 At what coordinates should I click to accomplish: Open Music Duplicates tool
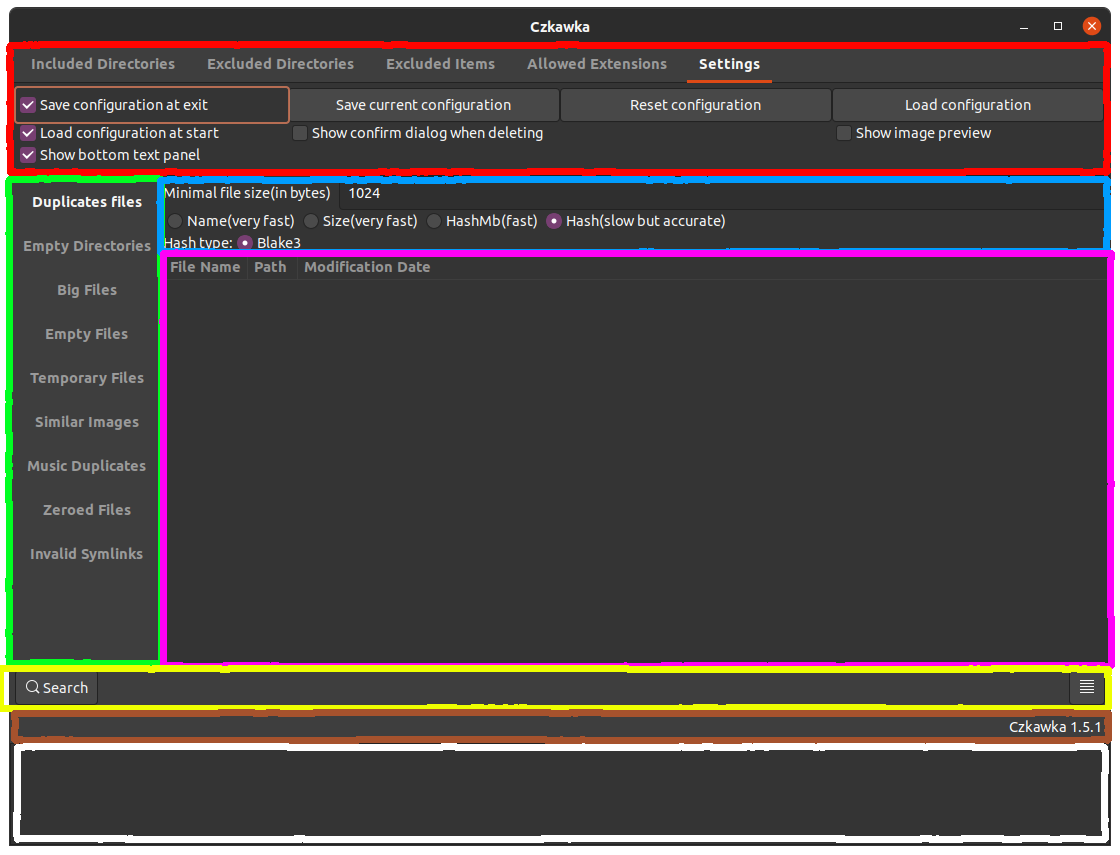[86, 466]
